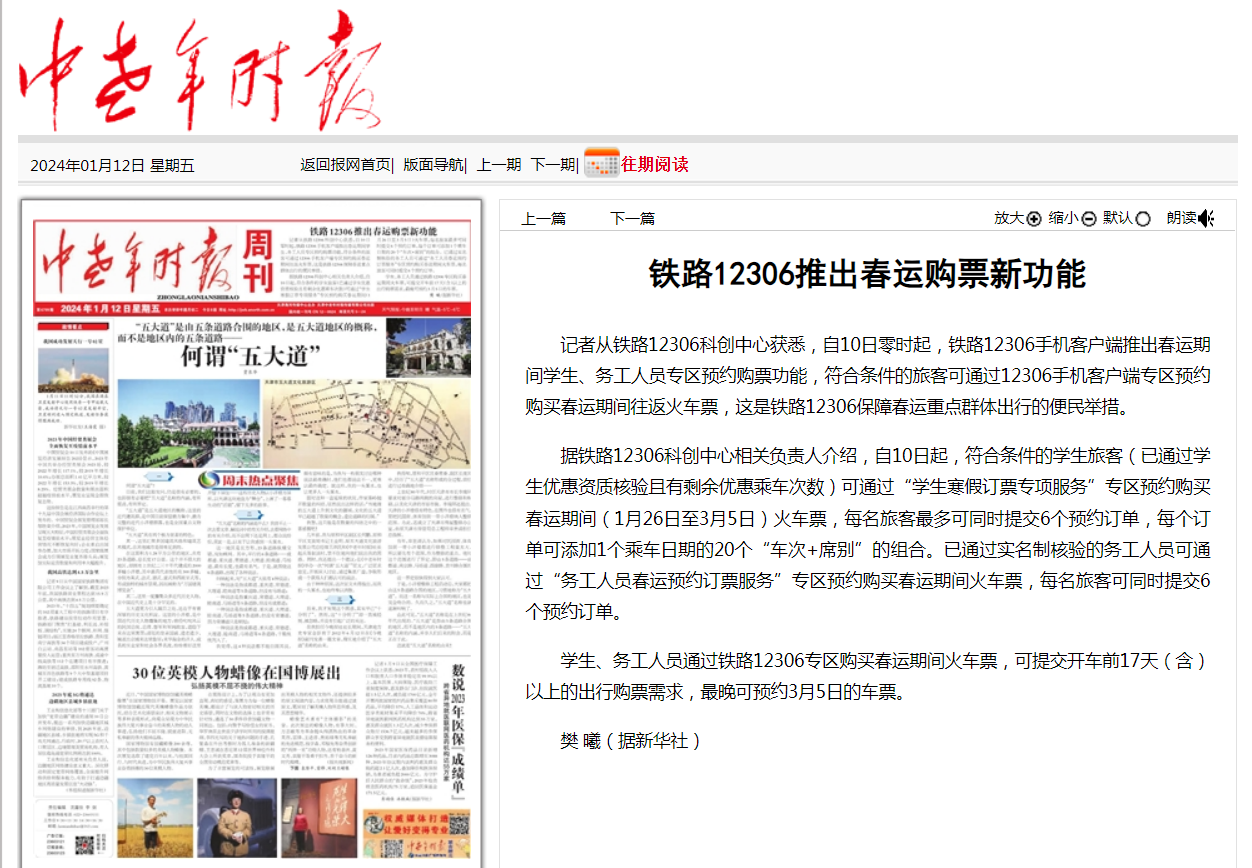Go to next issue with 下一期
The width and height of the screenshot is (1252, 868).
click(x=552, y=165)
